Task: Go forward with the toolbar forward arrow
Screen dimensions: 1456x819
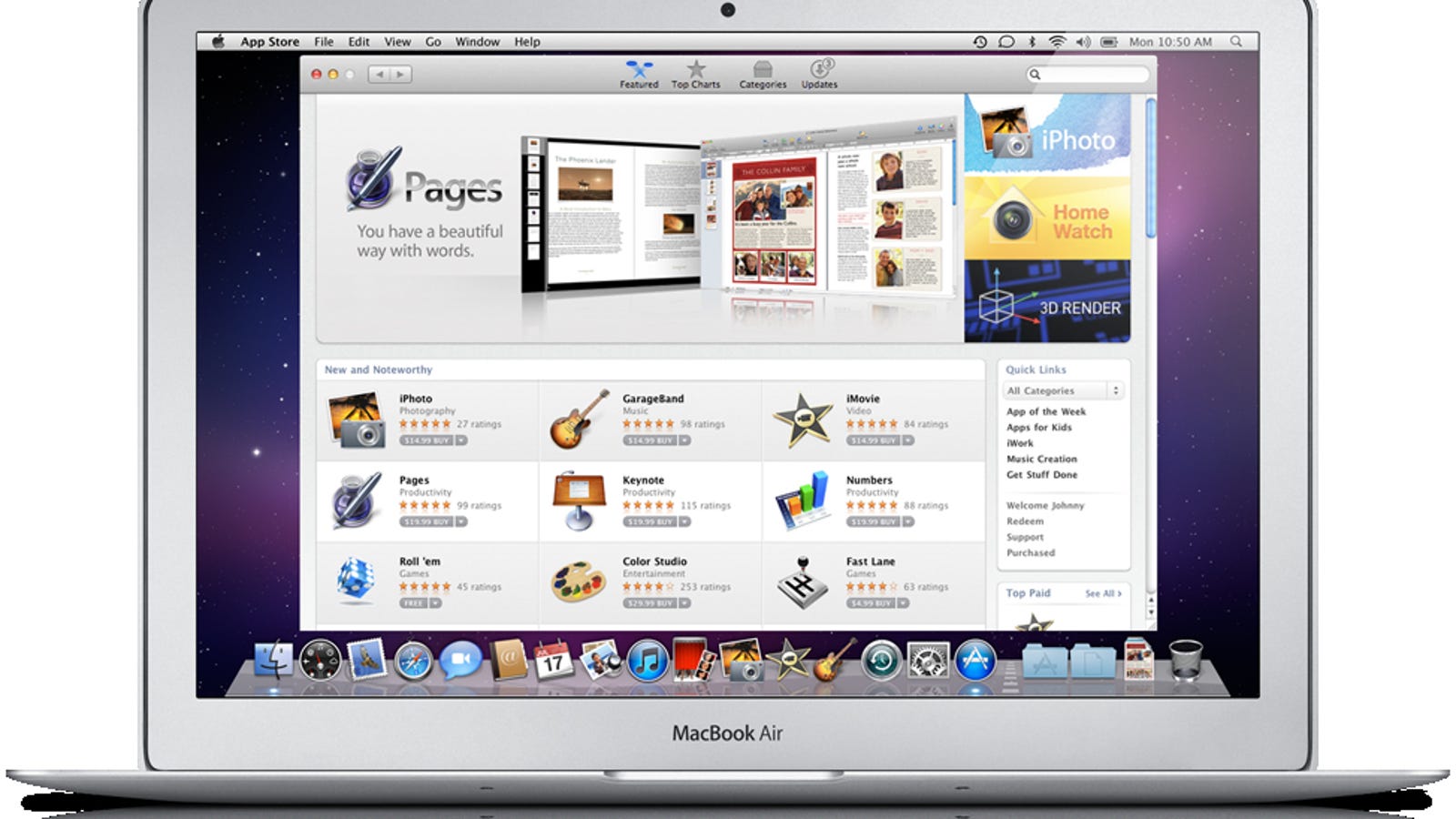Action: 400,75
